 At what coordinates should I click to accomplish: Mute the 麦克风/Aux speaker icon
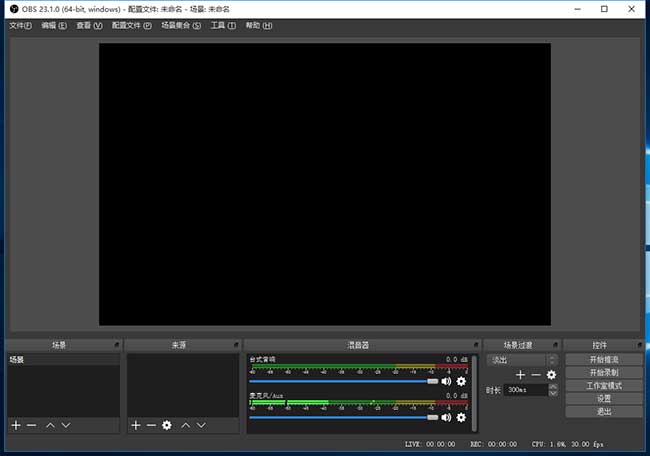pos(446,417)
